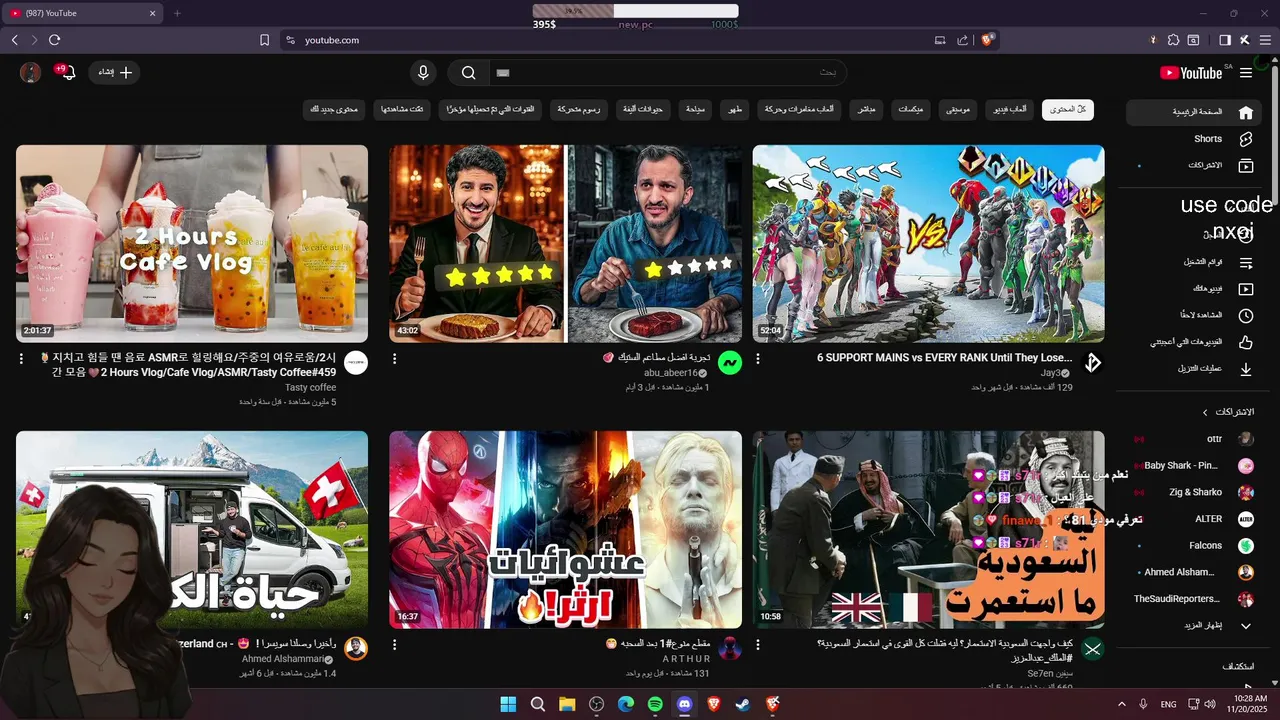Open the Brave main menu
Viewport: 1280px width, 720px height.
(1264, 40)
